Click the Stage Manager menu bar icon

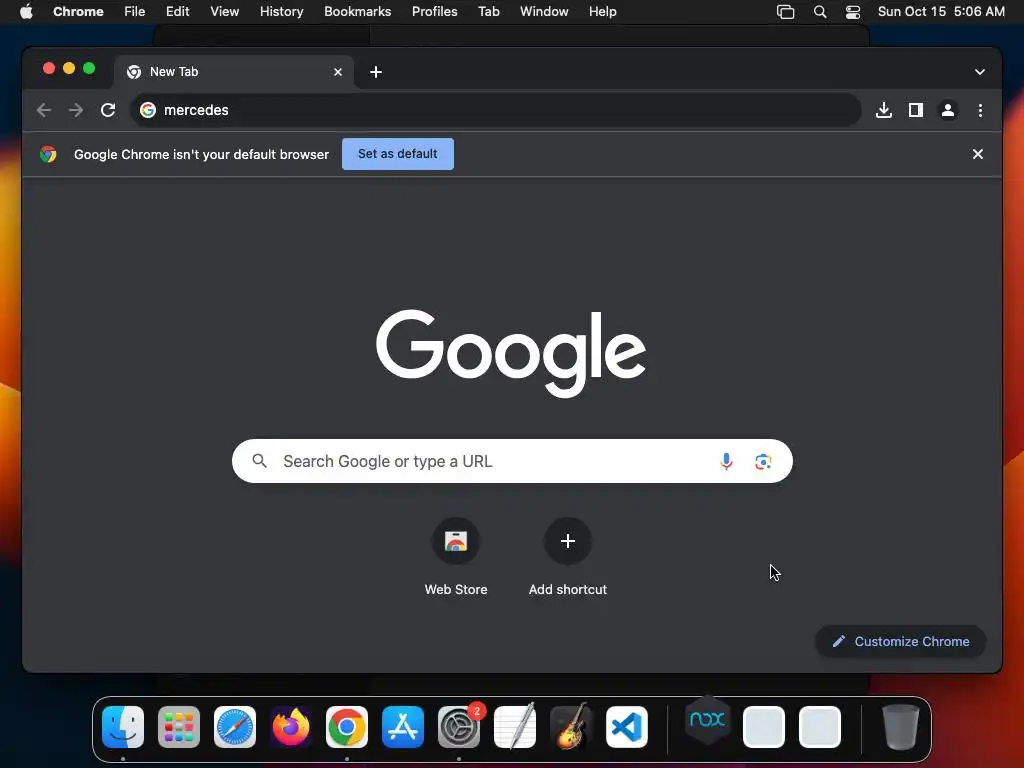785,12
